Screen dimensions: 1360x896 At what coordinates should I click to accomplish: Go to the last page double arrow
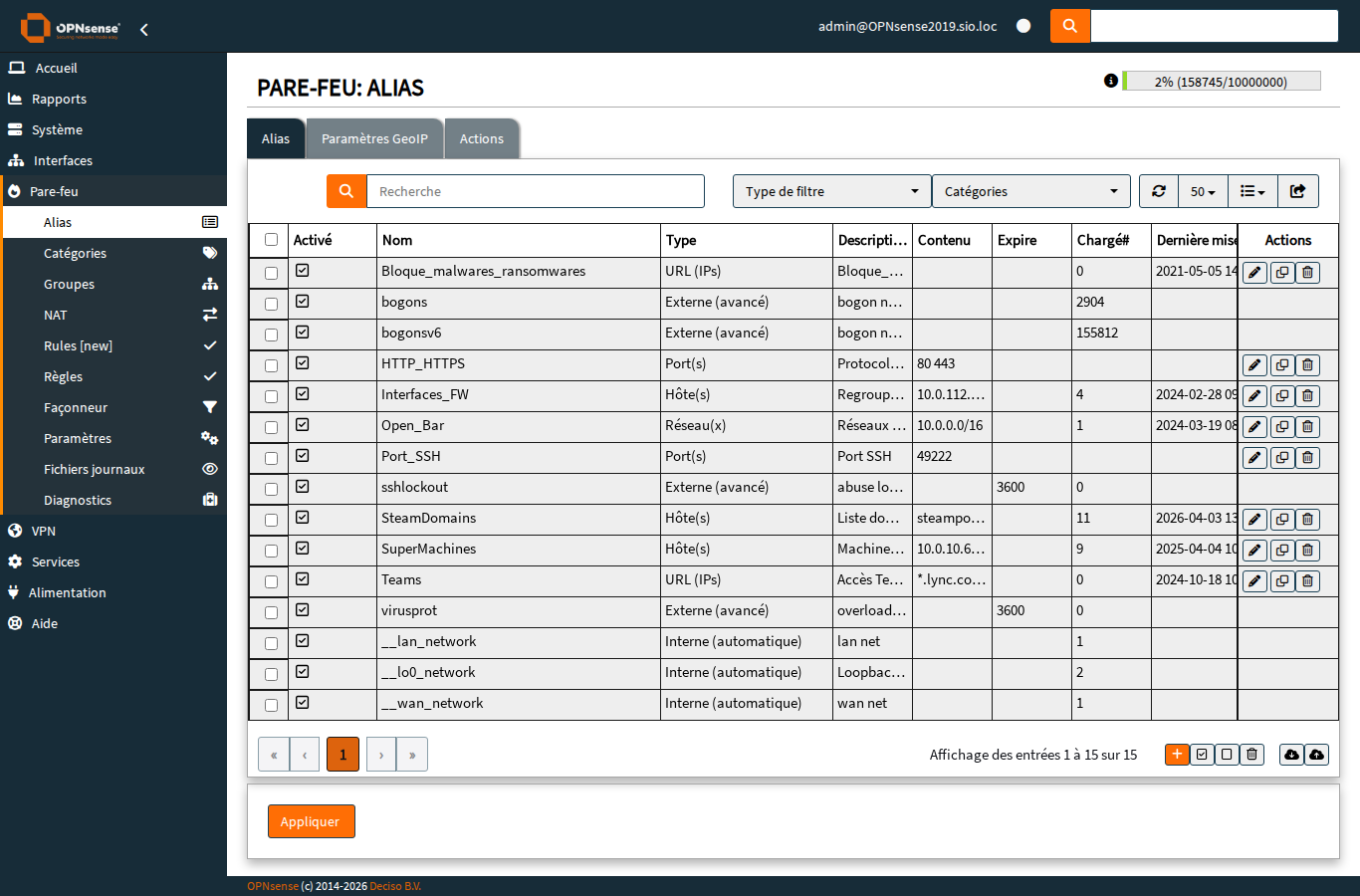(x=412, y=755)
